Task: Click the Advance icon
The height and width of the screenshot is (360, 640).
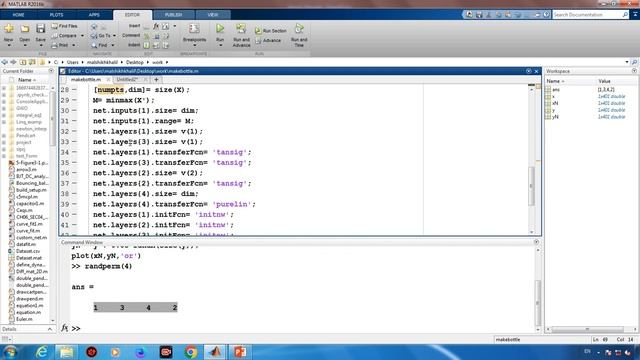Action: 258,40
